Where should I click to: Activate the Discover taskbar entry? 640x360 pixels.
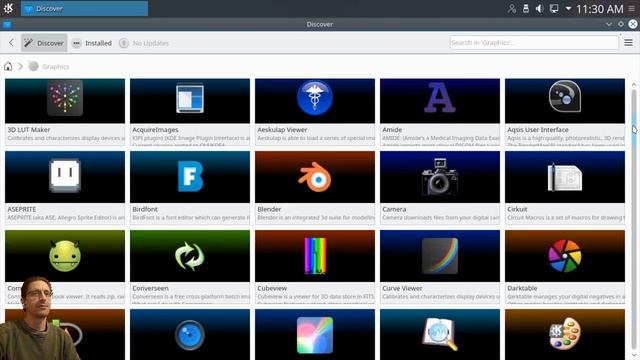(84, 9)
